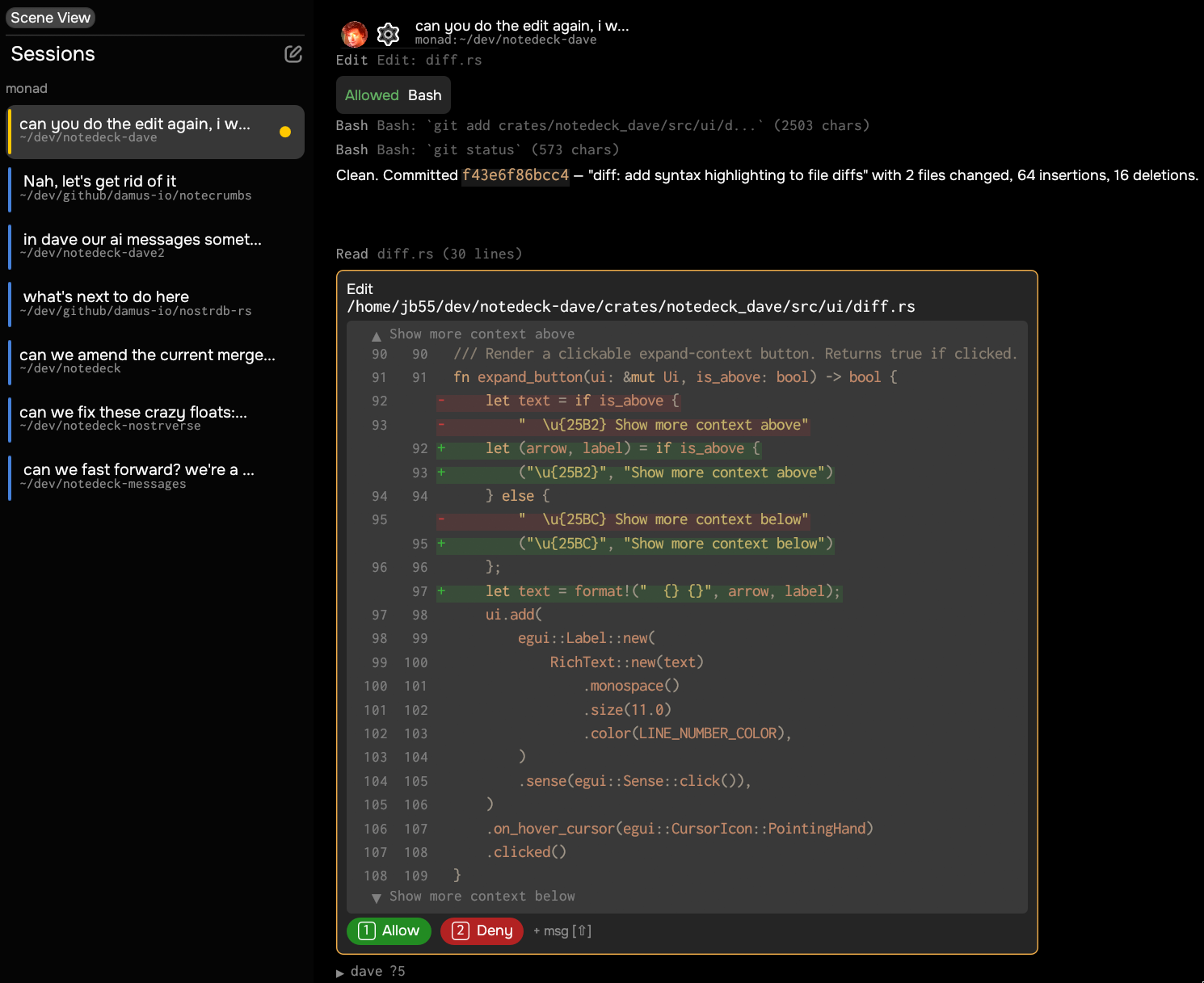Image resolution: width=1204 pixels, height=983 pixels.
Task: Click the 'Allowed Bash' badge
Action: [394, 95]
